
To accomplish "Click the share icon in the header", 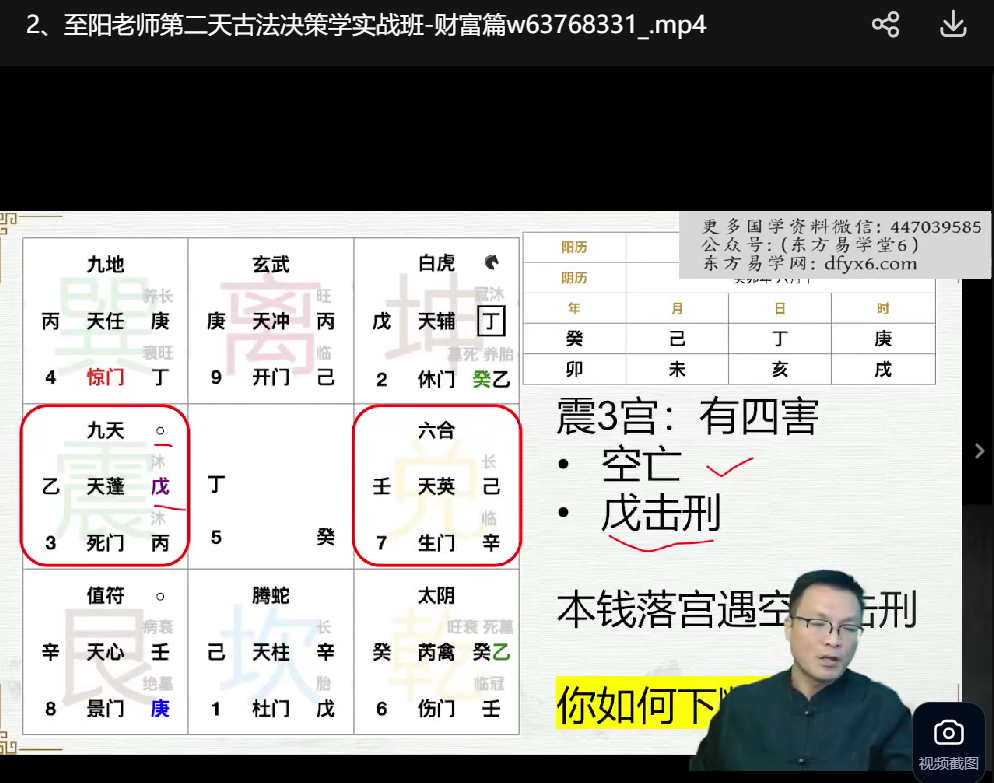I will (x=885, y=25).
